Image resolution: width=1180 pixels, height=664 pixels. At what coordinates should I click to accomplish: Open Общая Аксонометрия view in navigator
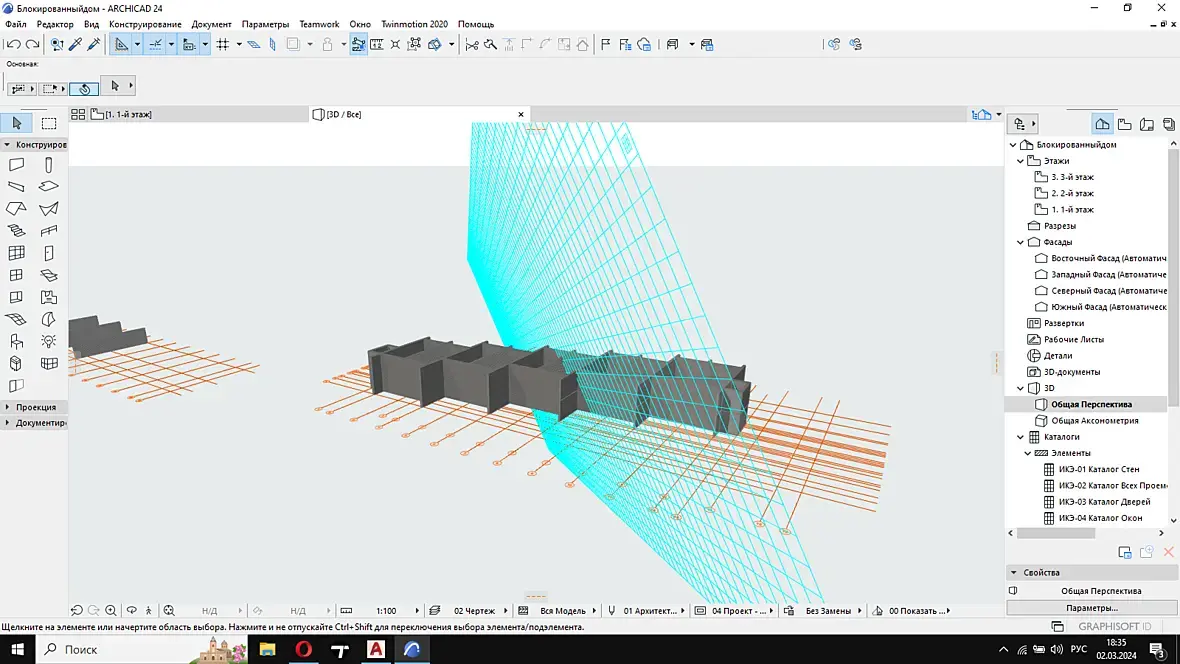[1094, 421]
